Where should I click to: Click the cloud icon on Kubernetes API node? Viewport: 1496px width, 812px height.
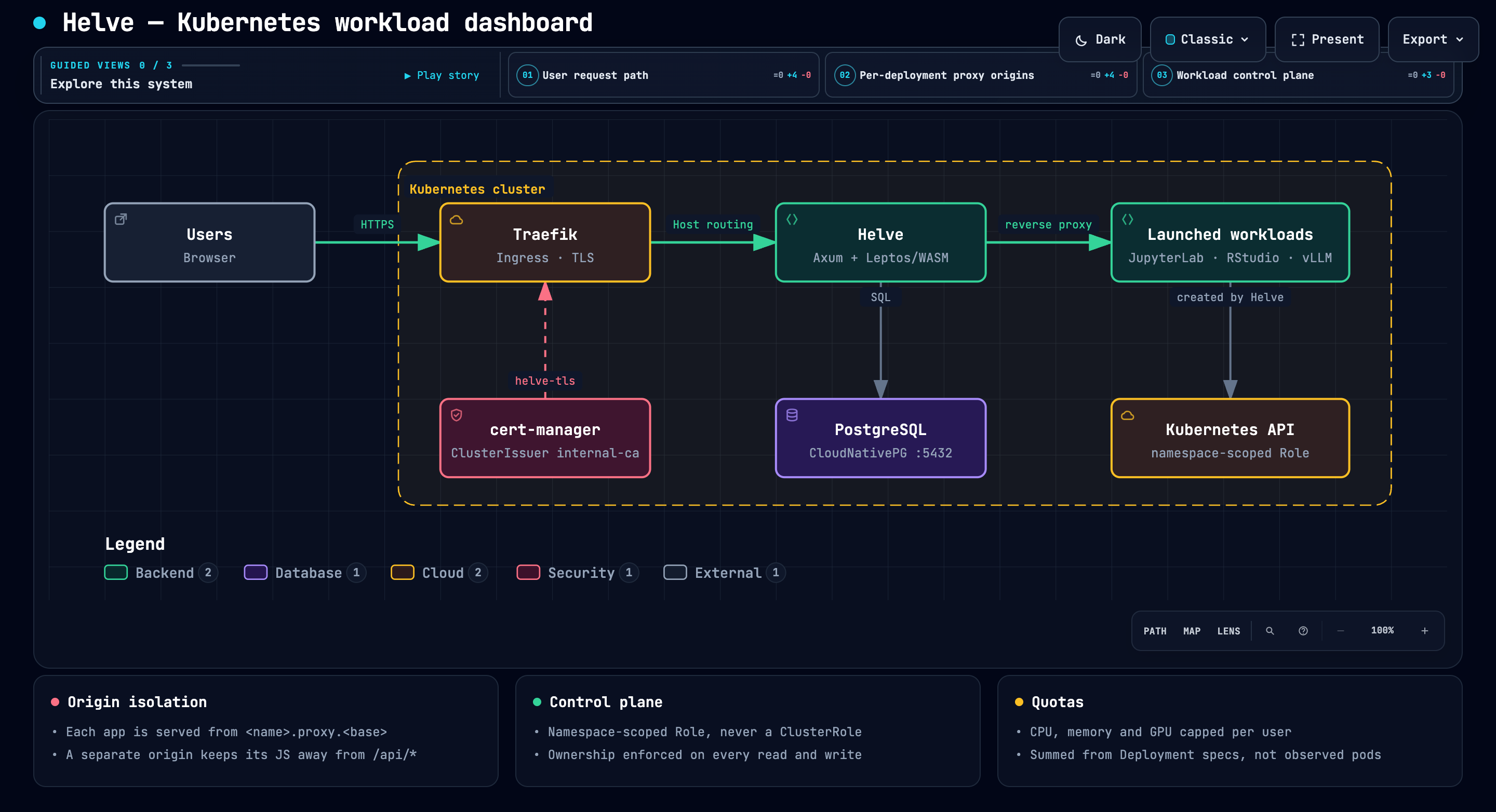pyautogui.click(x=1127, y=415)
